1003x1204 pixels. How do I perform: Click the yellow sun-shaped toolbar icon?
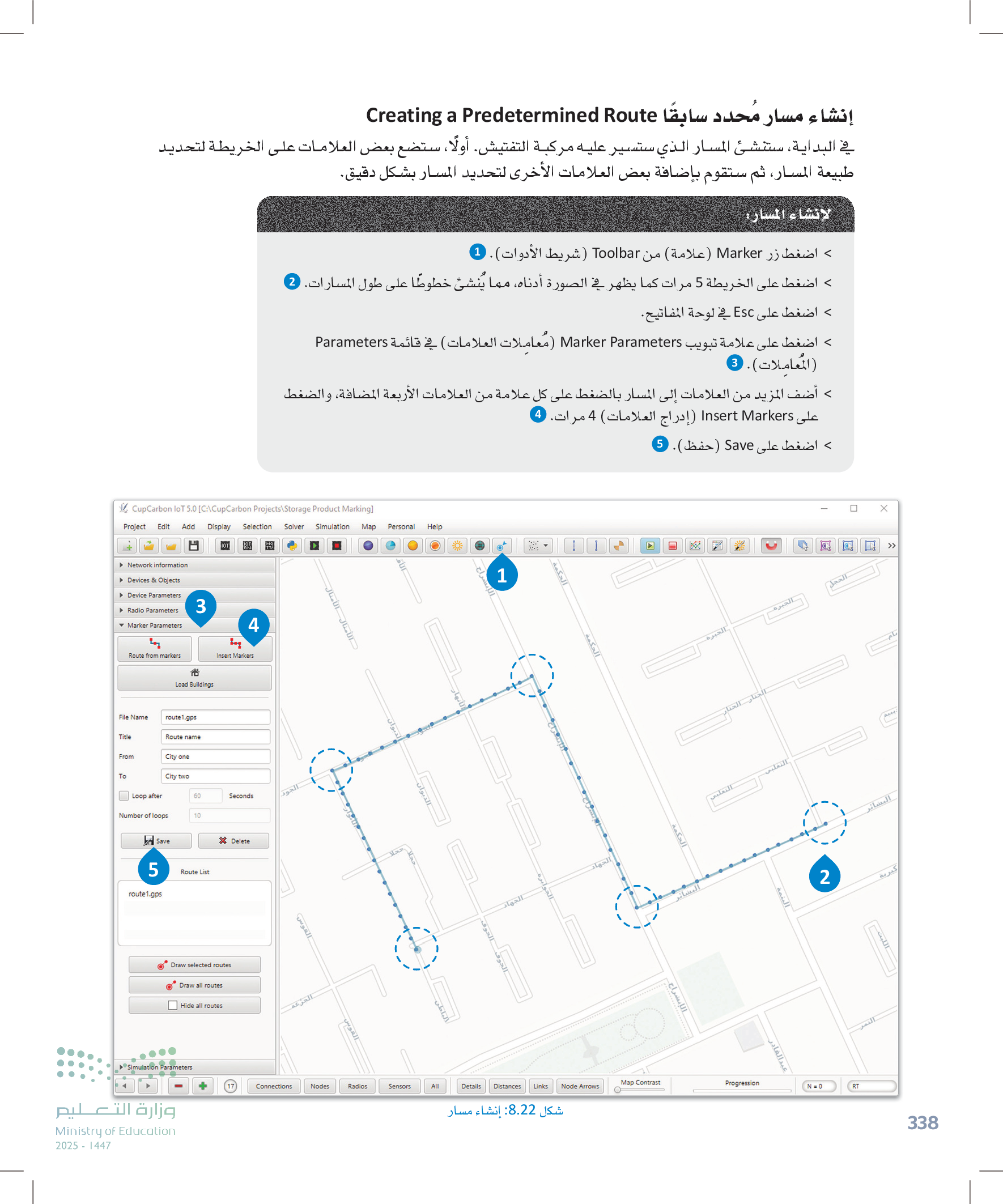tap(457, 545)
